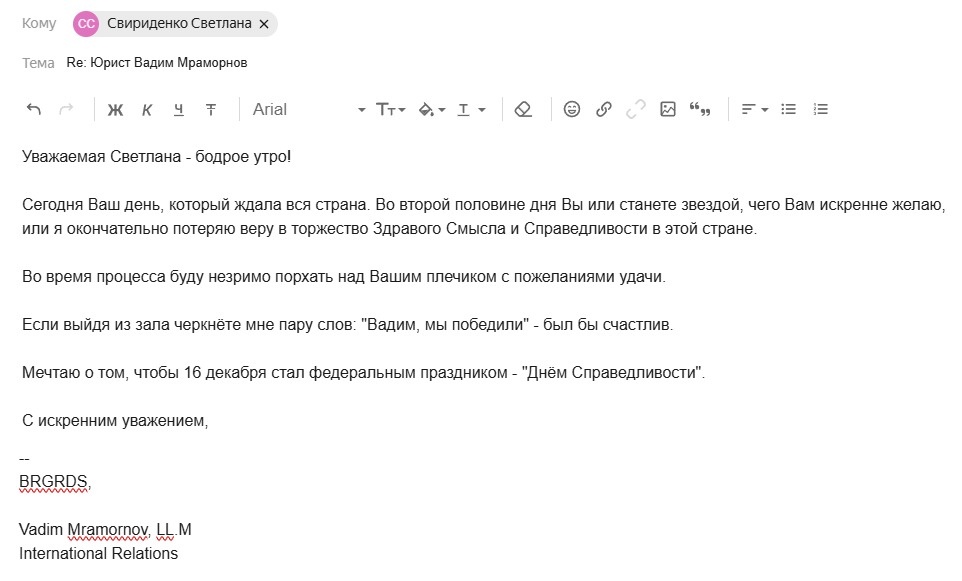
Task: Apply quote formatting
Action: pyautogui.click(x=699, y=109)
